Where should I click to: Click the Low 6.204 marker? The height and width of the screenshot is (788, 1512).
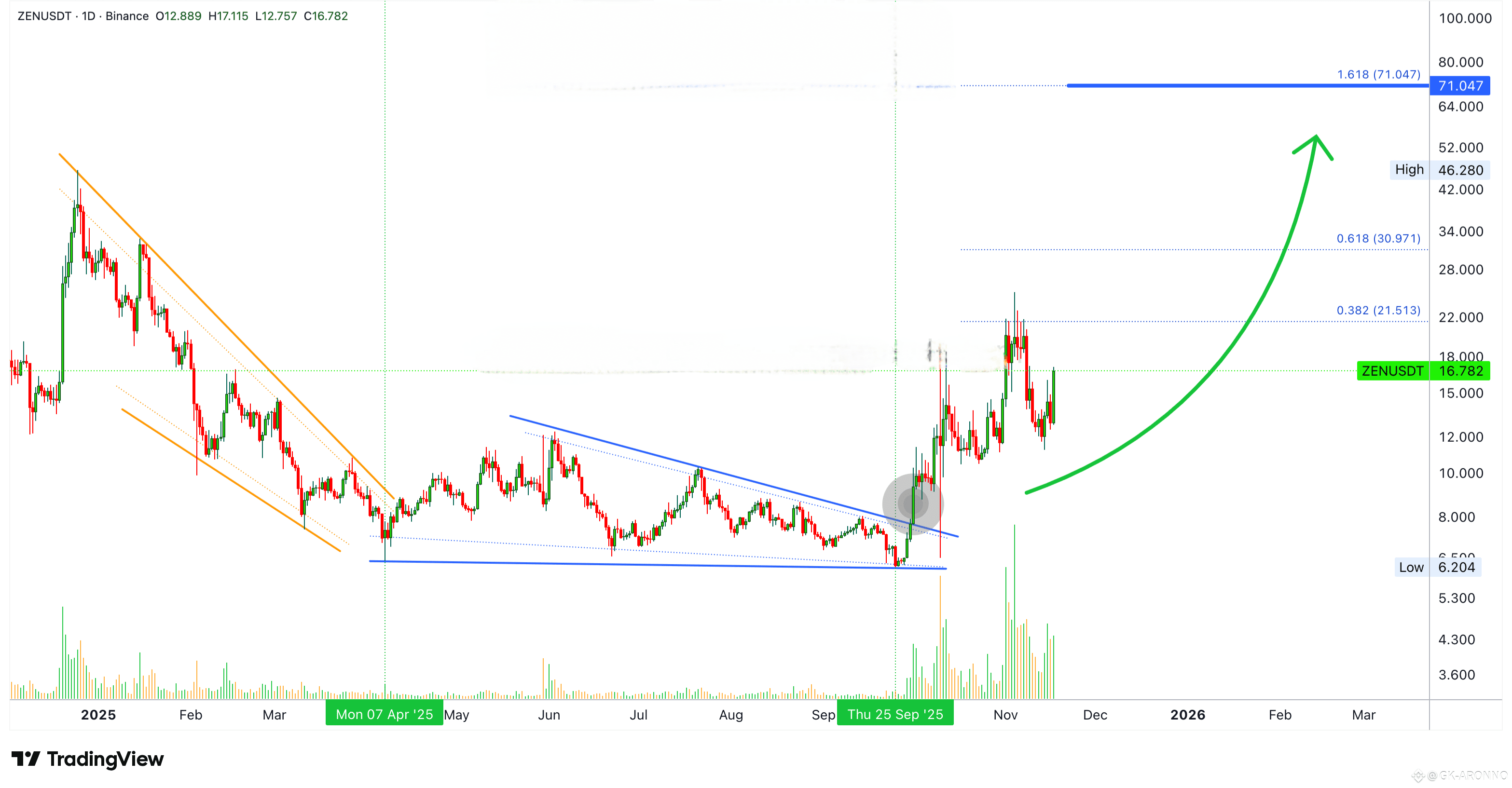point(1436,568)
